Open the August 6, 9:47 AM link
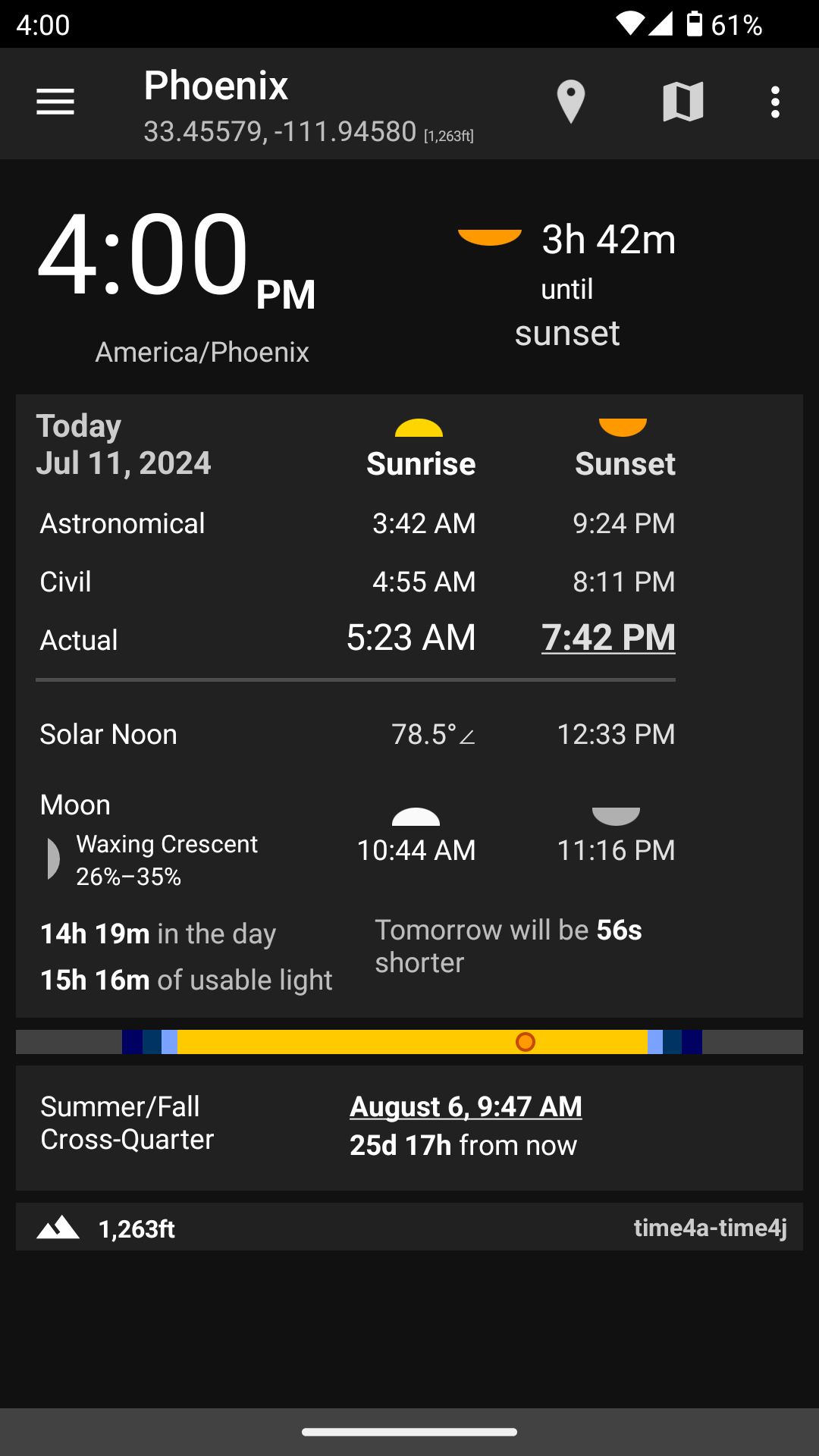The height and width of the screenshot is (1456, 819). 466,1106
